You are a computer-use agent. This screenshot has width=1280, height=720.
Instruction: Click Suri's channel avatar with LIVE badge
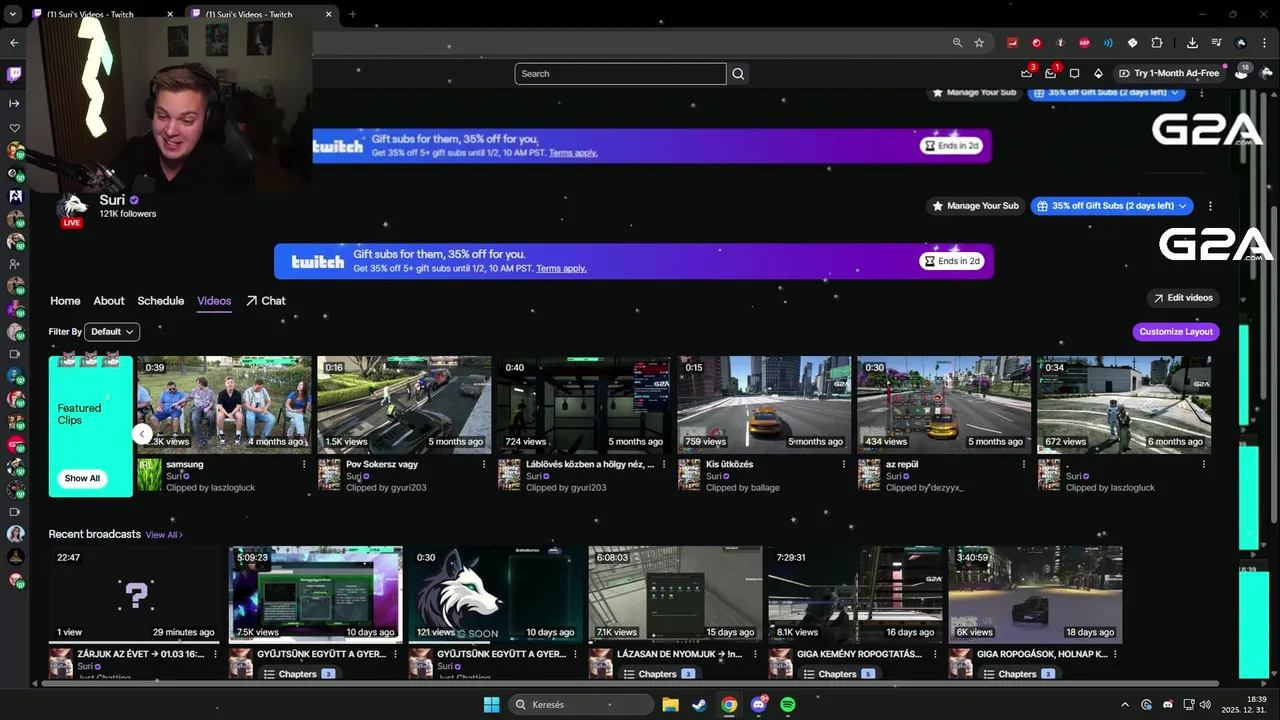click(71, 208)
